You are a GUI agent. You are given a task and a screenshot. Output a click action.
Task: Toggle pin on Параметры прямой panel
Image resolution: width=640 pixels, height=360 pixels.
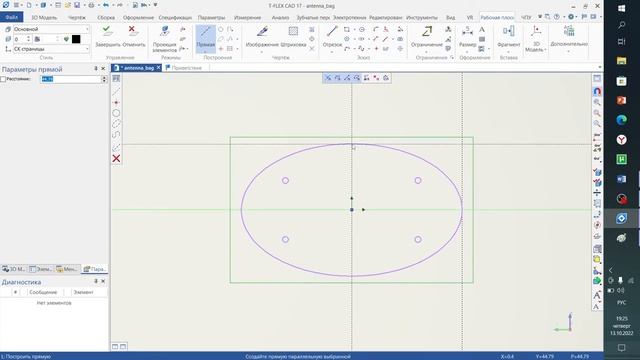[x=96, y=69]
